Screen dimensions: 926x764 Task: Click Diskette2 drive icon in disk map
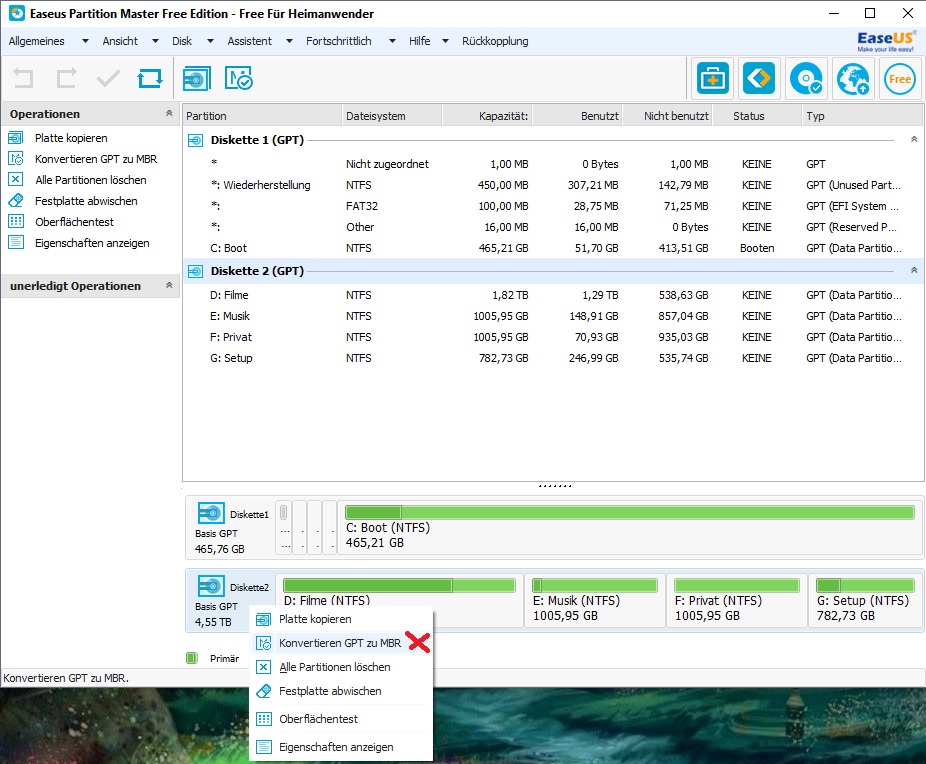point(211,586)
